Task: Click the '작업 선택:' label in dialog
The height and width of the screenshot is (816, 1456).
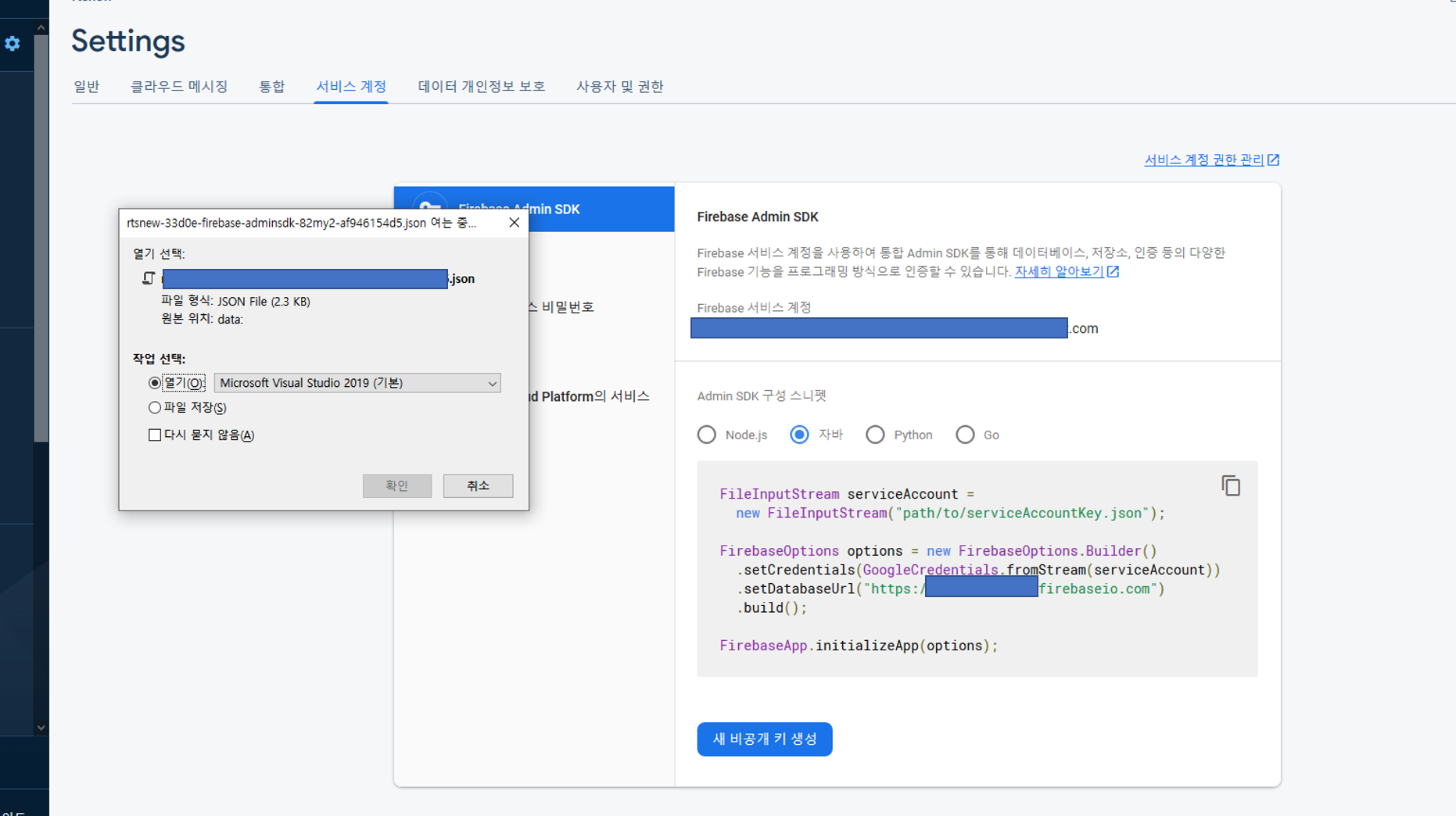Action: point(159,359)
